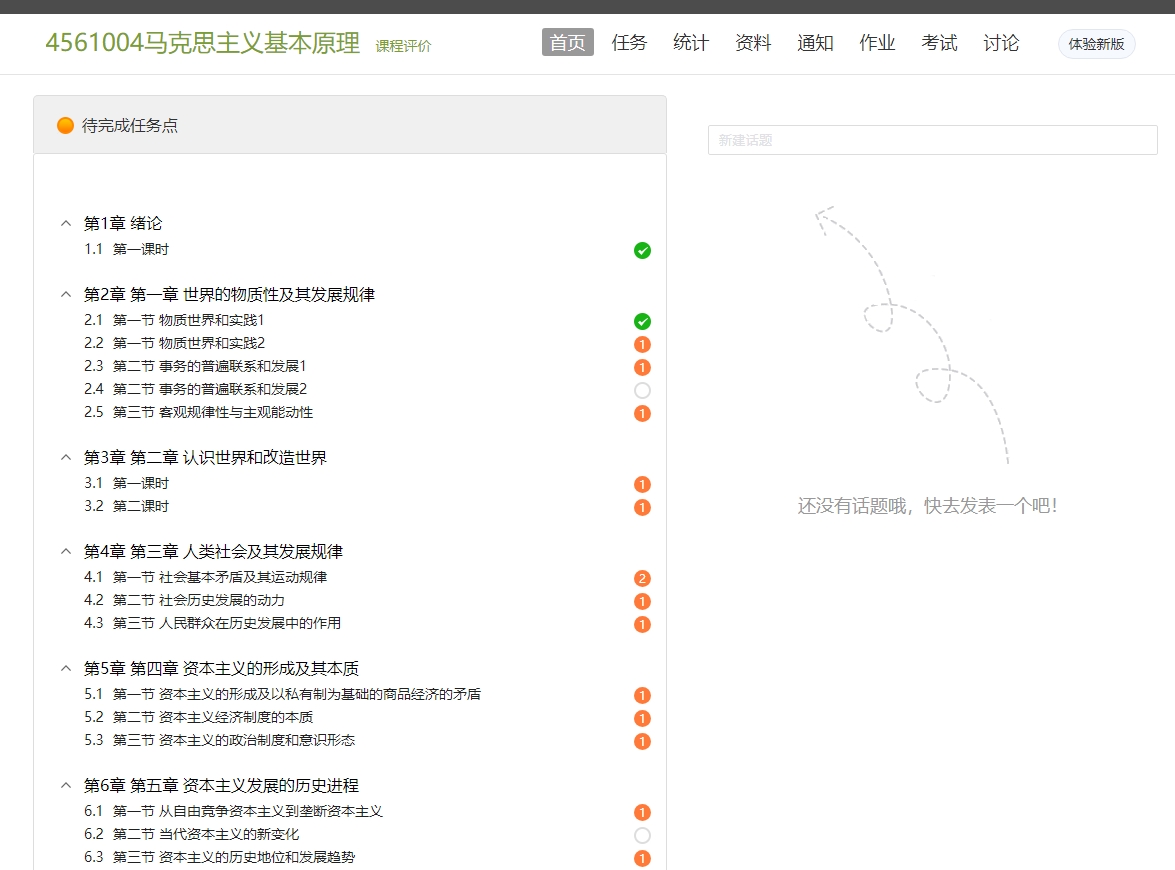Click empty circle for section 2.4
The height and width of the screenshot is (870, 1175).
pyautogui.click(x=642, y=390)
